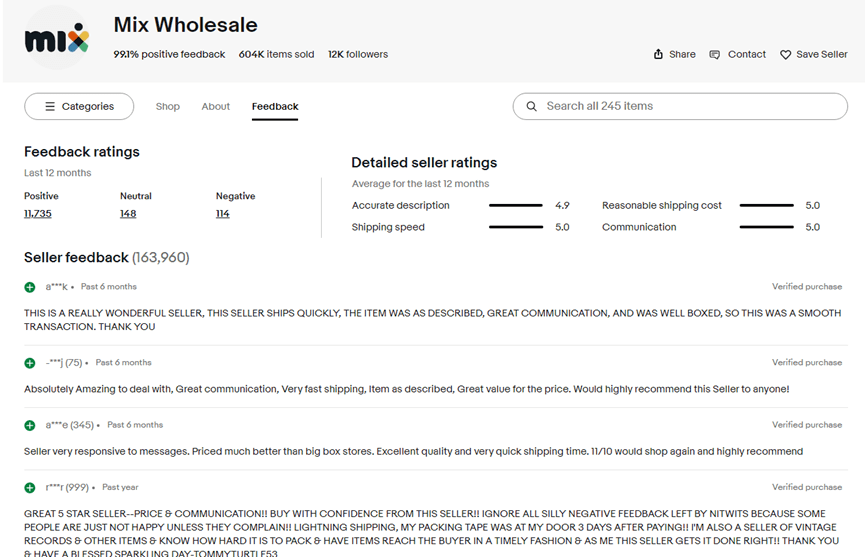Click the 'GREAT 5 STAR SELLER' review text
The height and width of the screenshot is (557, 865).
click(x=431, y=534)
